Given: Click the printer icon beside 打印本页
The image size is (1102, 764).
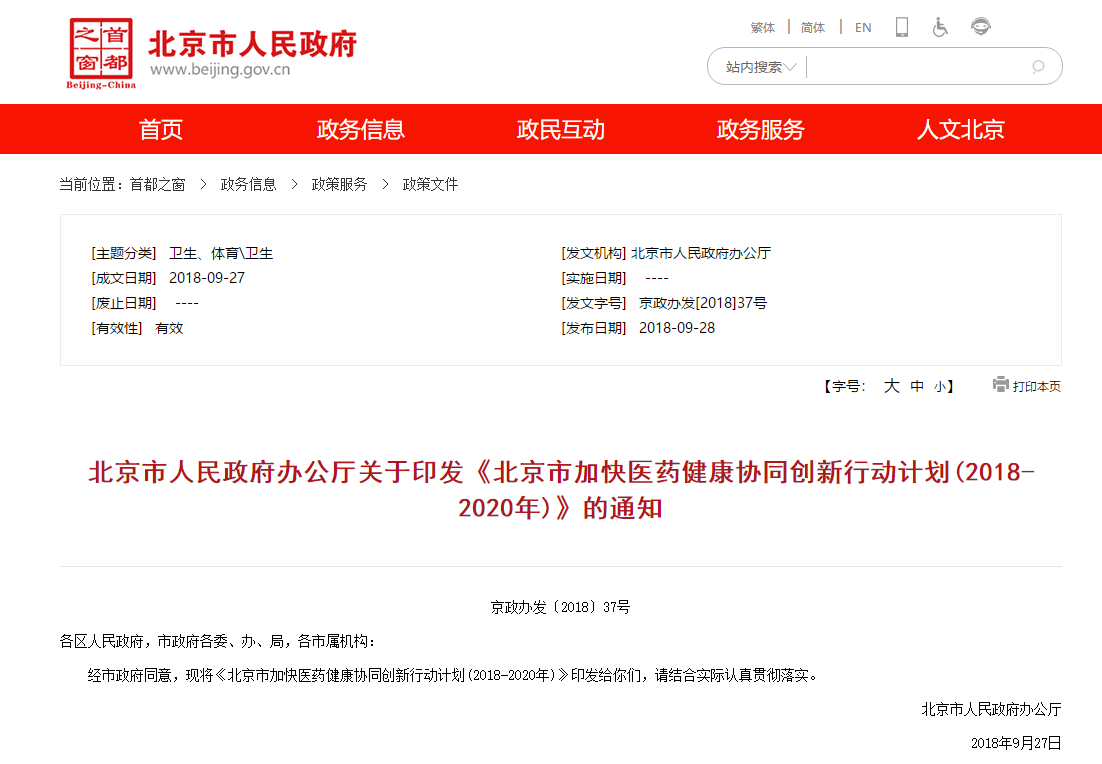Looking at the screenshot, I should click(1000, 385).
